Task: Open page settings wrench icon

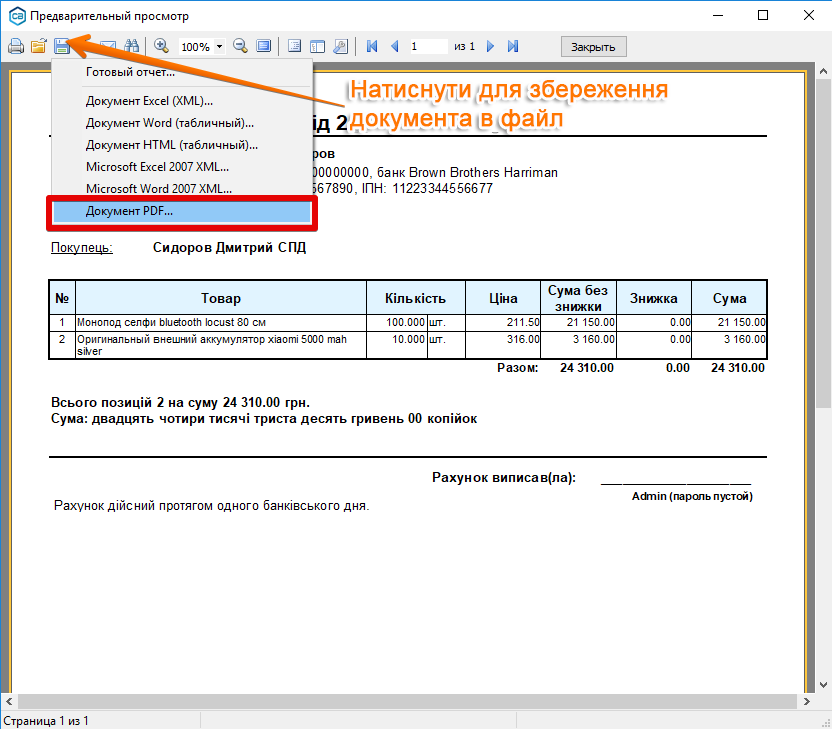Action: tap(340, 46)
